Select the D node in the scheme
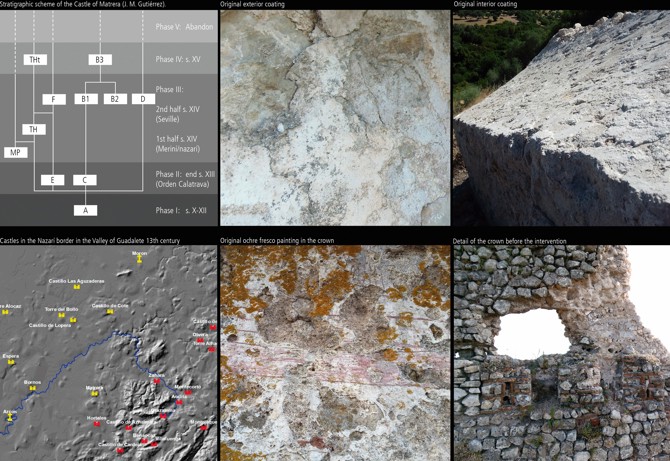The height and width of the screenshot is (461, 670). click(x=143, y=99)
